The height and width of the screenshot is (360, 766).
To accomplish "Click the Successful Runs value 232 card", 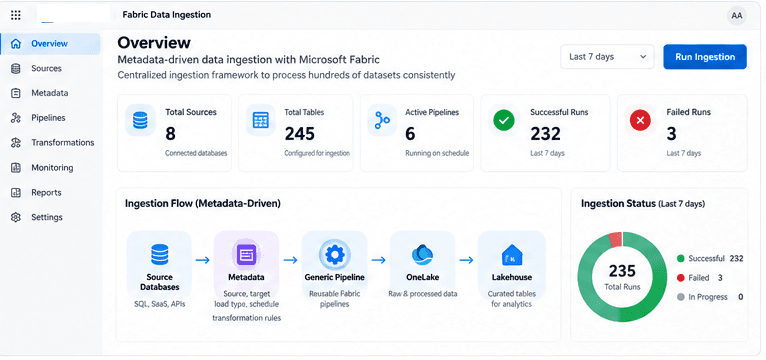I will pyautogui.click(x=545, y=133).
